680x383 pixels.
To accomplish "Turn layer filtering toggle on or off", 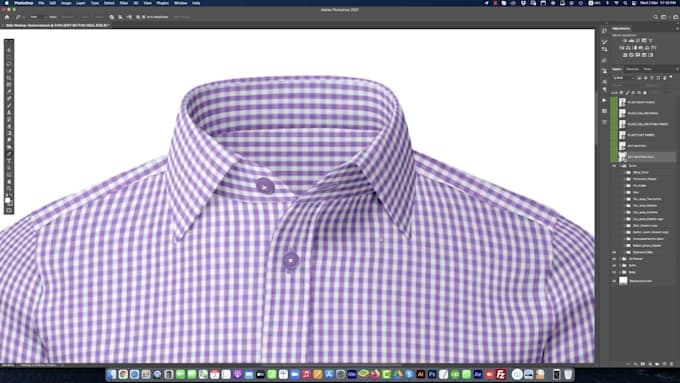I will (670, 77).
